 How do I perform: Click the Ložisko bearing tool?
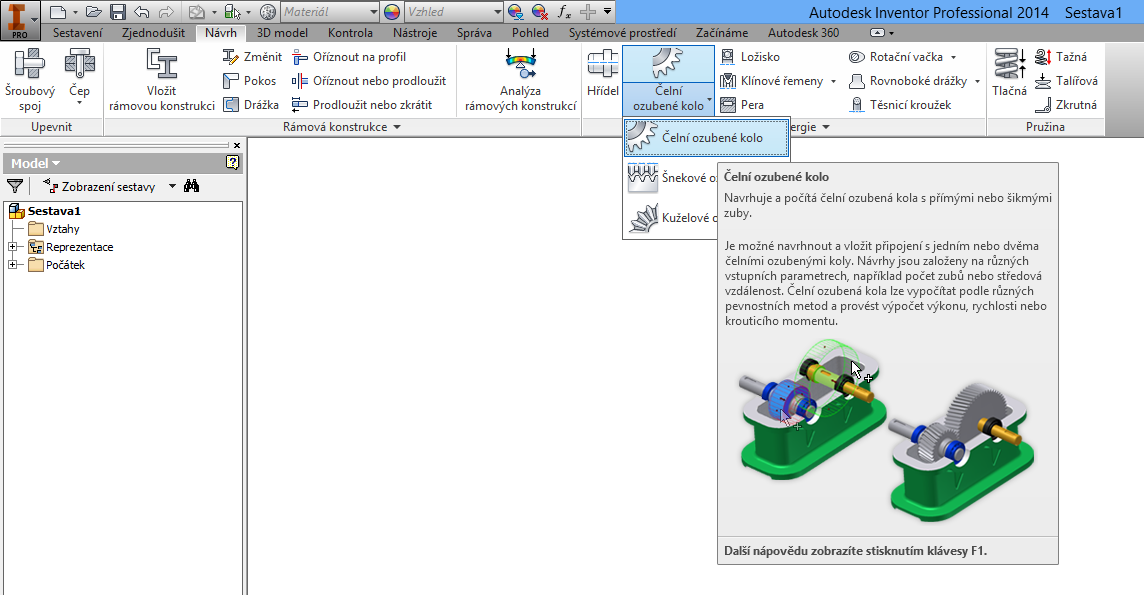pos(750,57)
